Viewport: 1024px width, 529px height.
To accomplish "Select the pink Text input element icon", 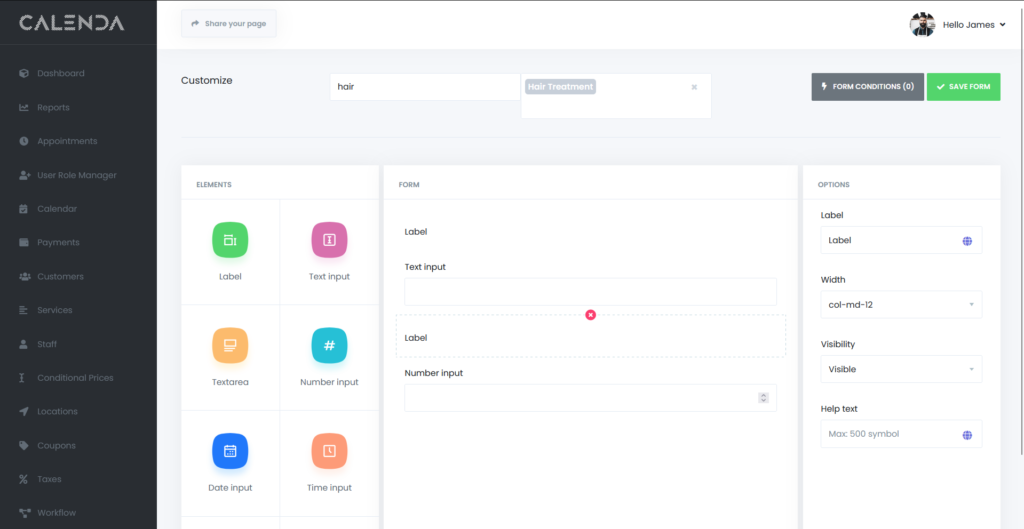I will coord(329,240).
